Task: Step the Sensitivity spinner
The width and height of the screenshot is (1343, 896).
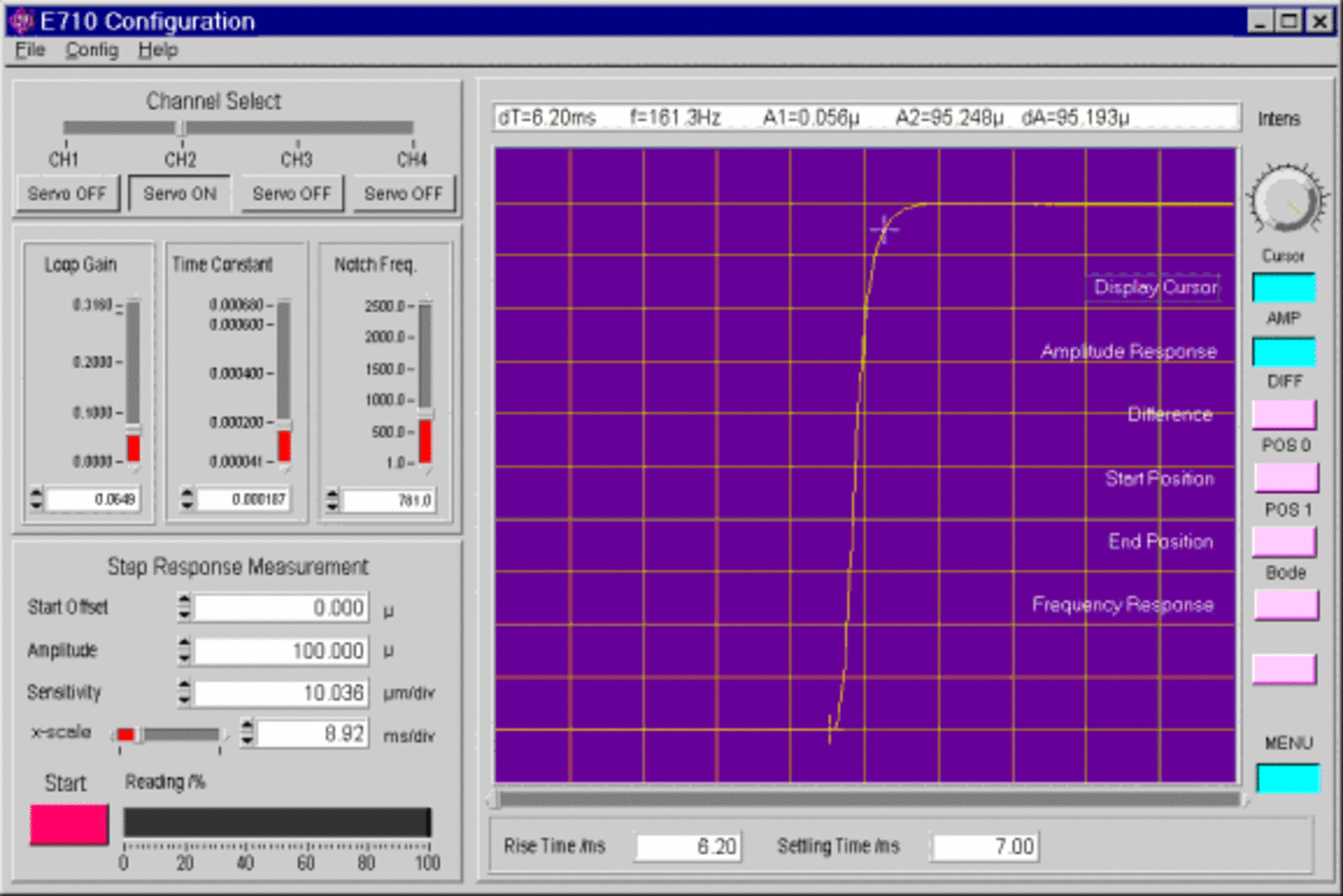Action: click(x=185, y=692)
